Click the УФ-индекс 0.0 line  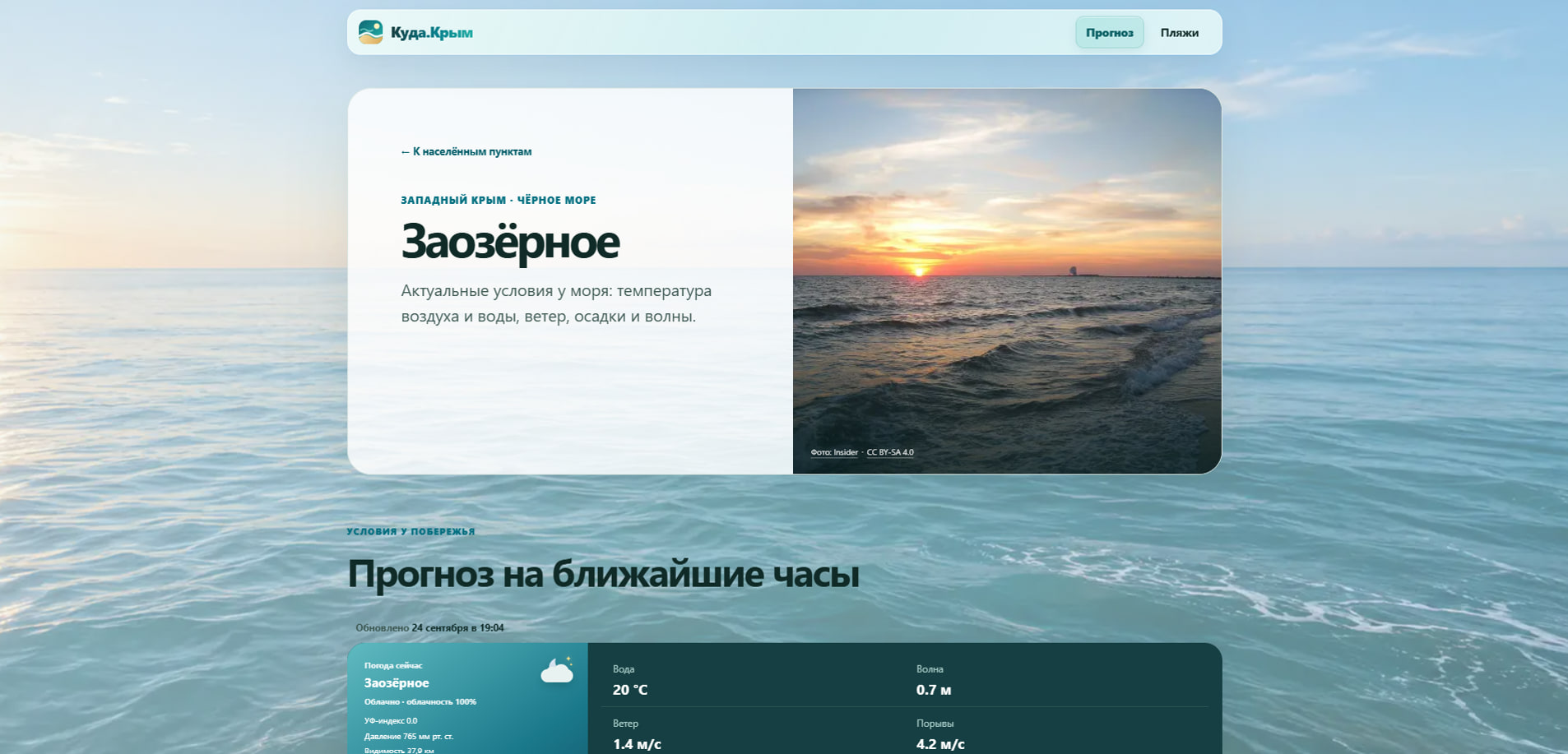point(391,720)
